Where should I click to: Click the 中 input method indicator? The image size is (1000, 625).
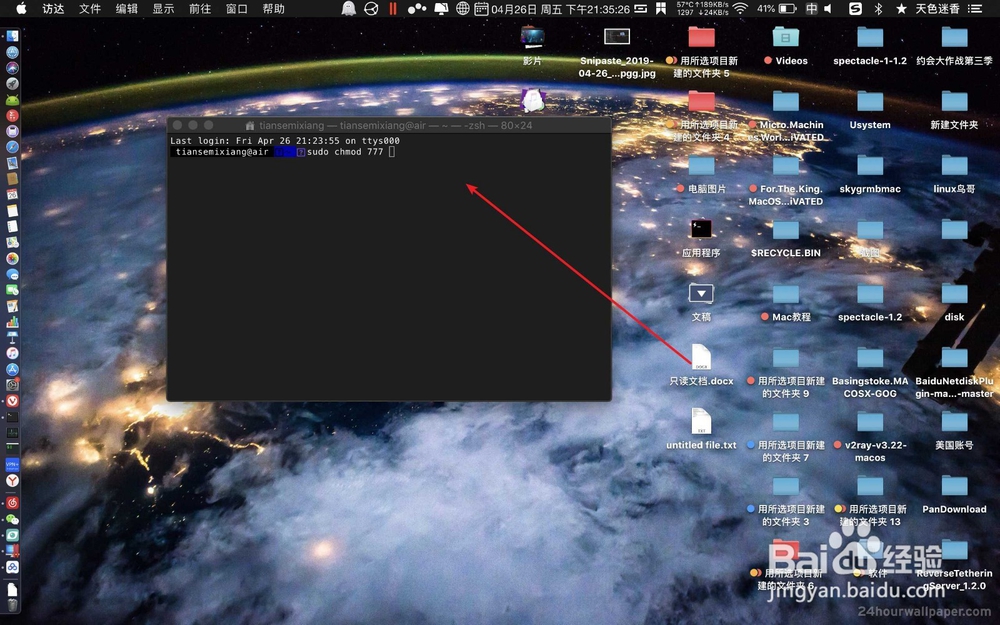[811, 9]
